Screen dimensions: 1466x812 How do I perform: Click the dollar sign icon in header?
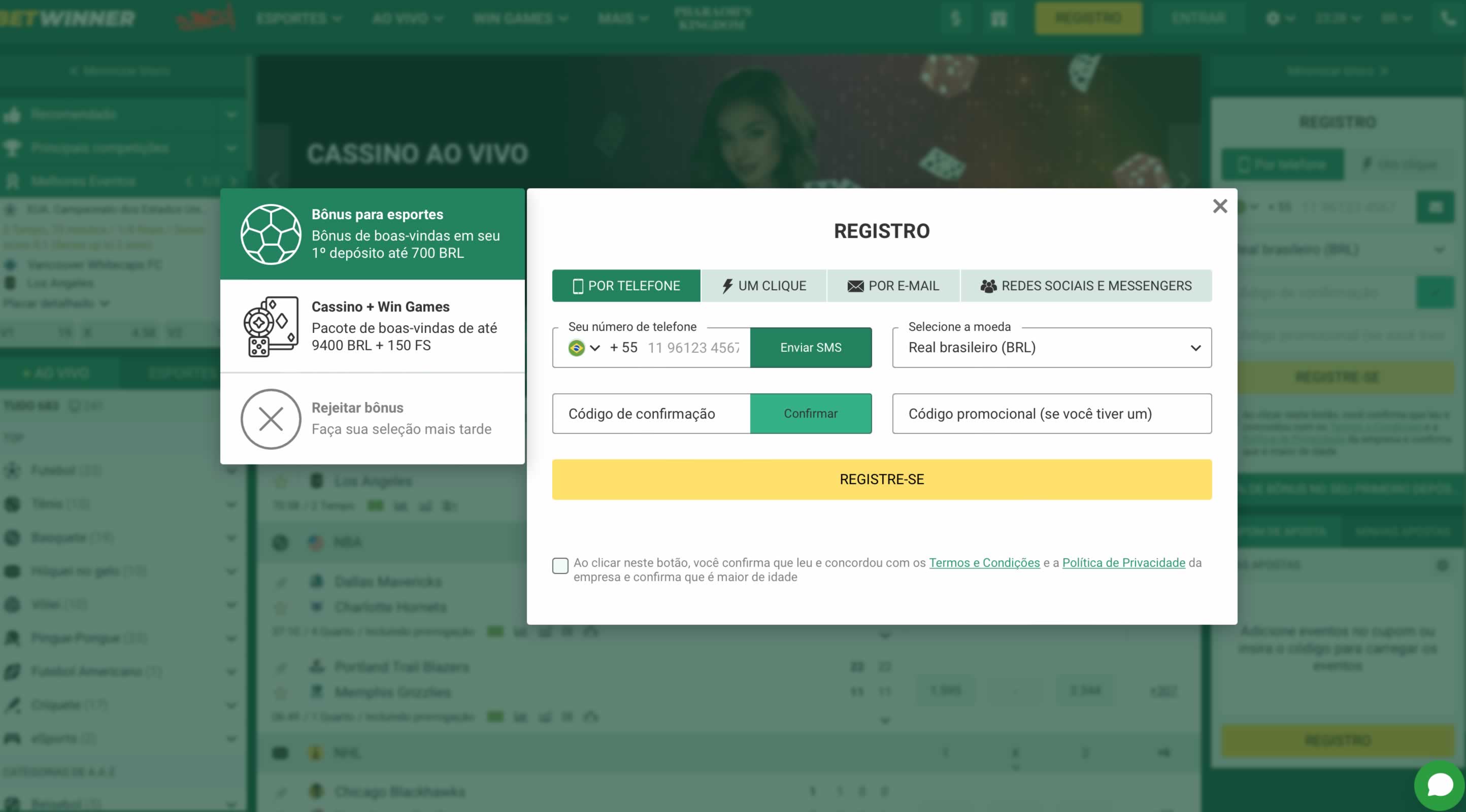point(956,18)
